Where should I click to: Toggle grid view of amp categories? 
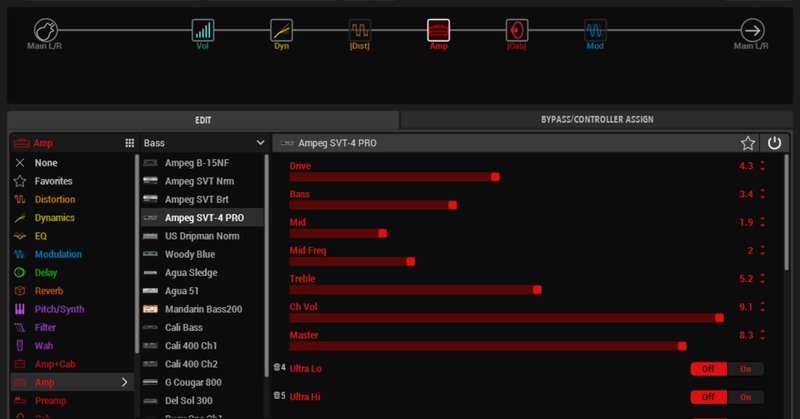coord(130,143)
